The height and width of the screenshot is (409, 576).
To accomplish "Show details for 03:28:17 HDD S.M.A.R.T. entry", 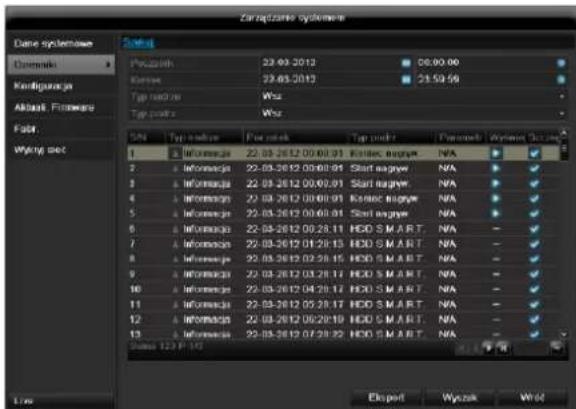I will [x=534, y=274].
